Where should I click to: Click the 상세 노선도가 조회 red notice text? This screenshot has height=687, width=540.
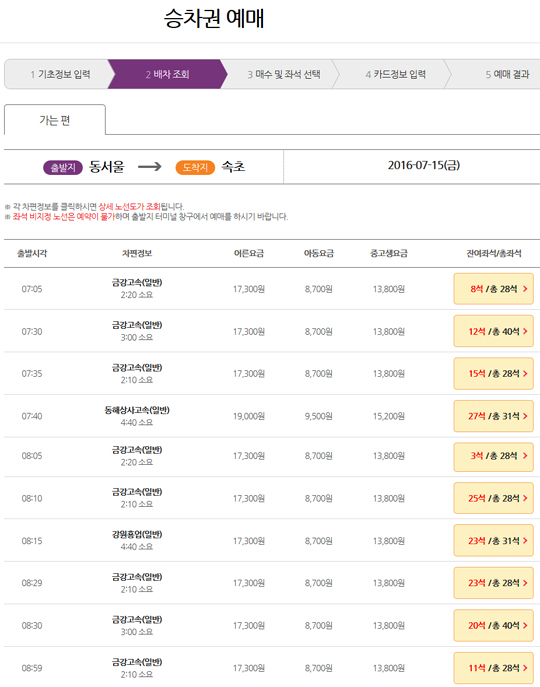click(129, 206)
